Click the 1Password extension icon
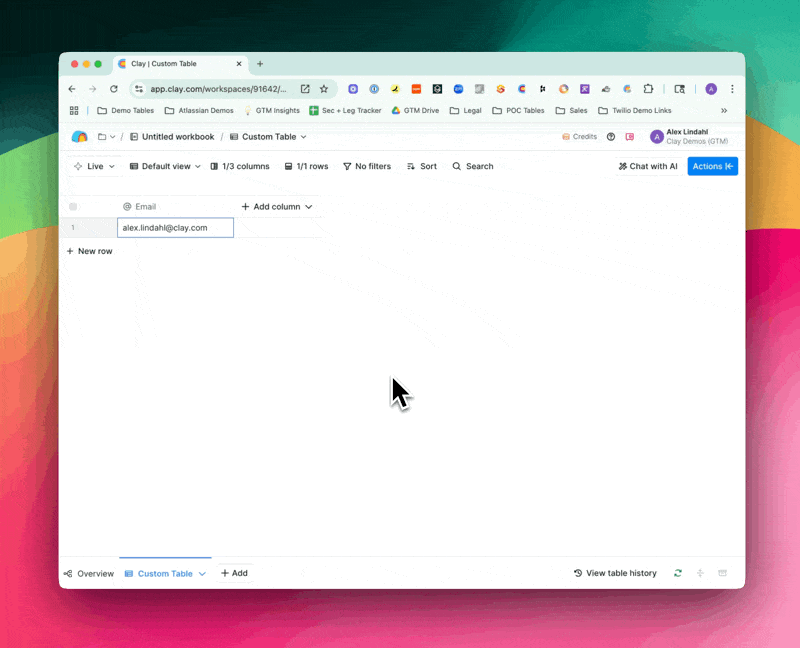The image size is (800, 648). (374, 89)
